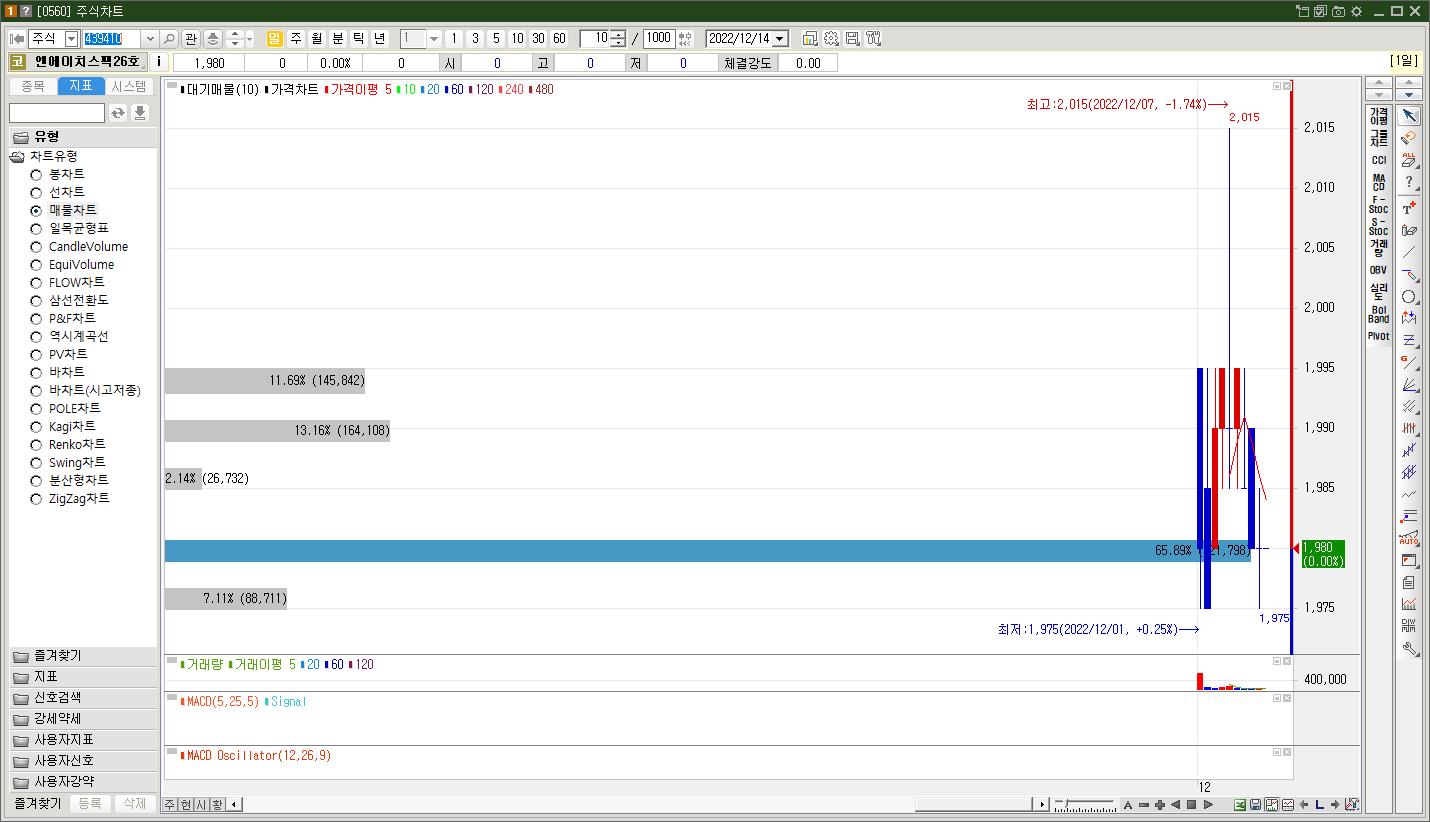Select the text annotation tool
The width and height of the screenshot is (1430, 822).
[1409, 208]
